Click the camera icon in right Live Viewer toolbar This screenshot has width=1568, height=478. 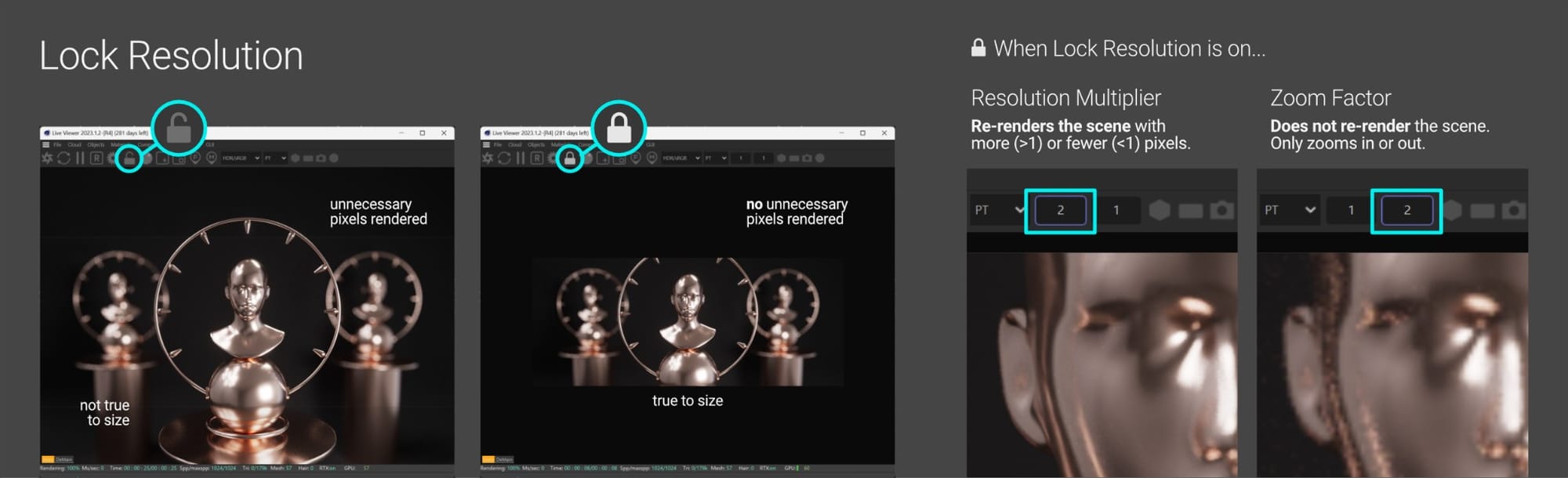tap(807, 158)
